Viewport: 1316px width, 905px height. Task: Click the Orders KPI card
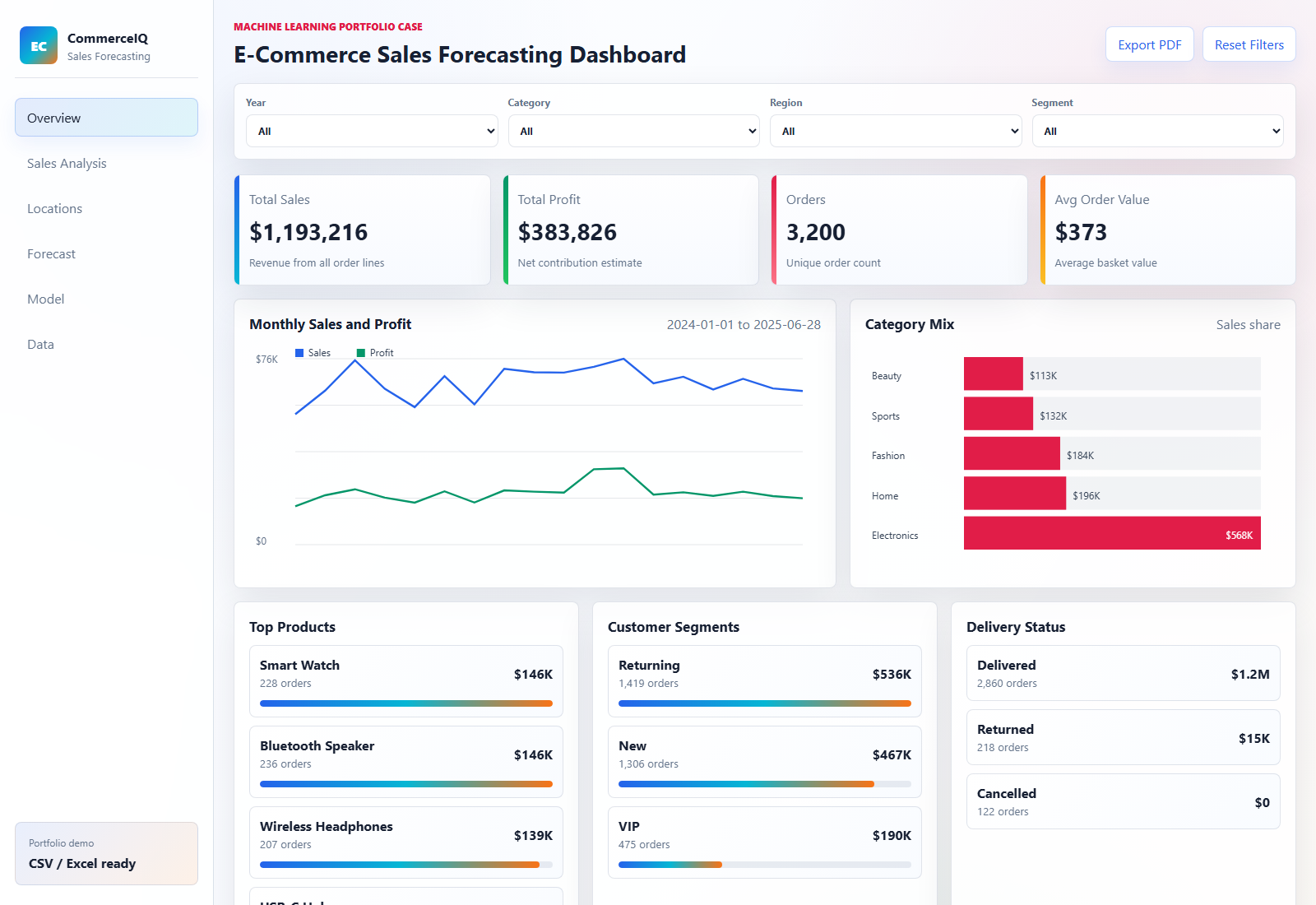[899, 230]
